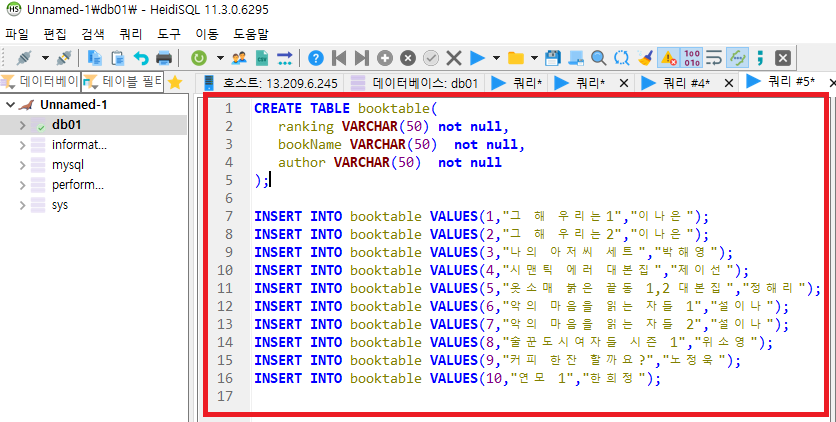
Task: Go to the last row icon
Action: (x=361, y=58)
